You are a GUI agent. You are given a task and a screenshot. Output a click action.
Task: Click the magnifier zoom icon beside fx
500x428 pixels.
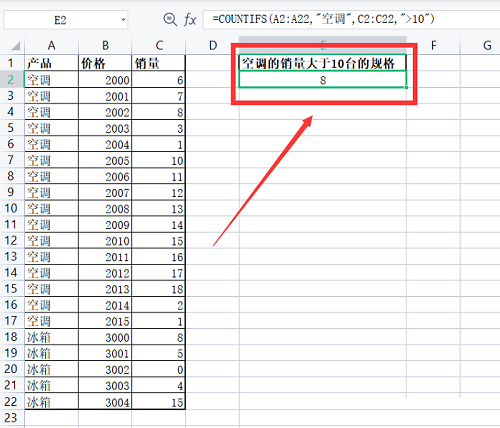point(170,20)
